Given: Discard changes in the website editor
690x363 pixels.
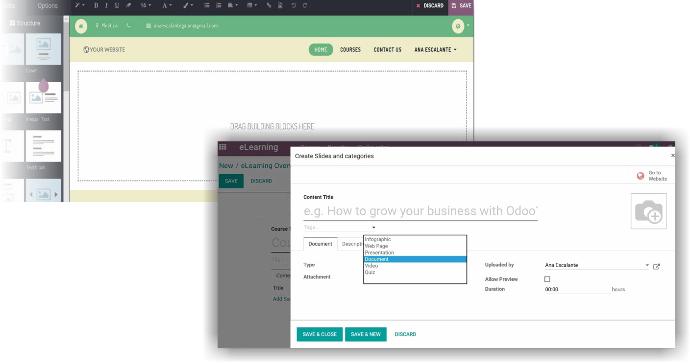Looking at the screenshot, I should [x=430, y=5].
